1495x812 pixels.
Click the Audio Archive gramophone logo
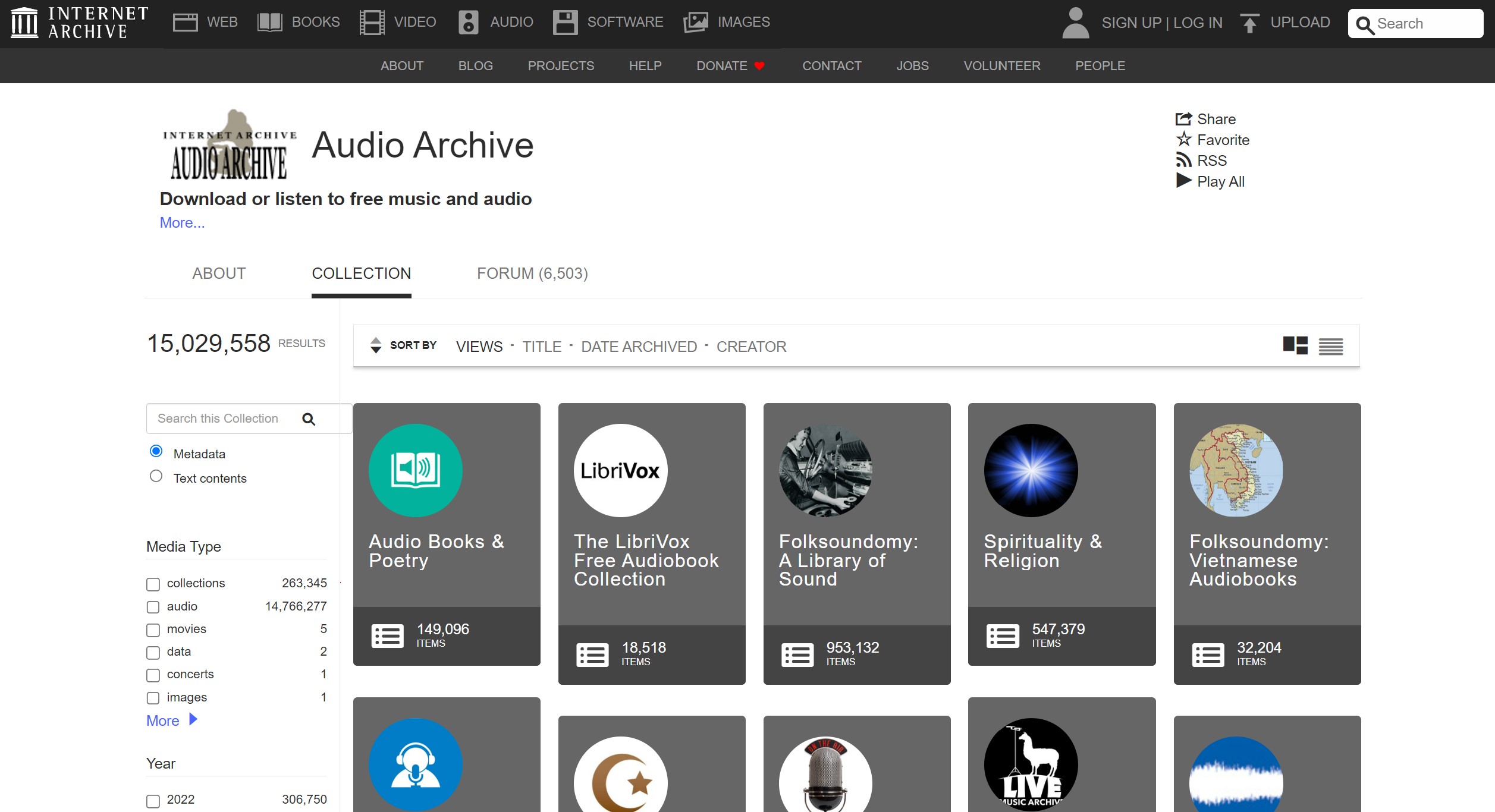pyautogui.click(x=229, y=144)
